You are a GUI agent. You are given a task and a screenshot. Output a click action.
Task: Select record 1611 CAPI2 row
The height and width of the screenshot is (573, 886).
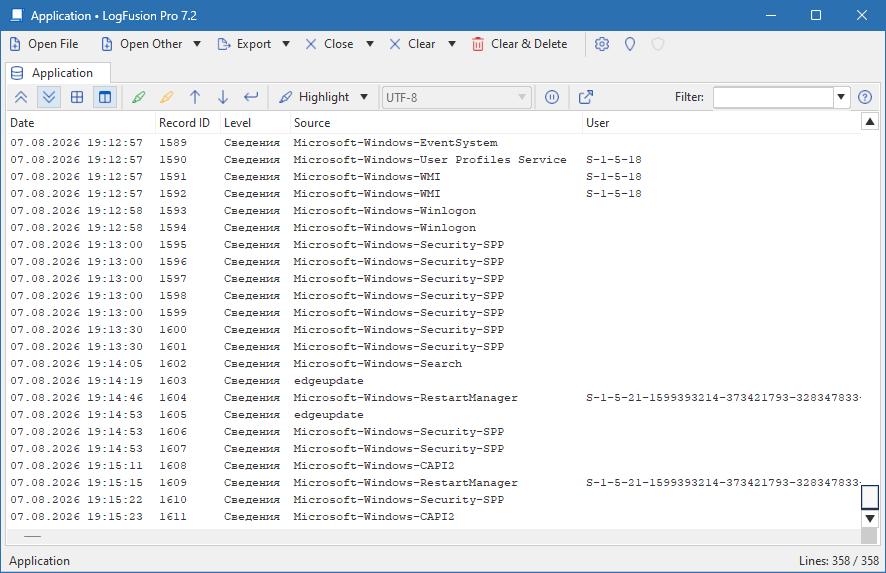tap(433, 516)
